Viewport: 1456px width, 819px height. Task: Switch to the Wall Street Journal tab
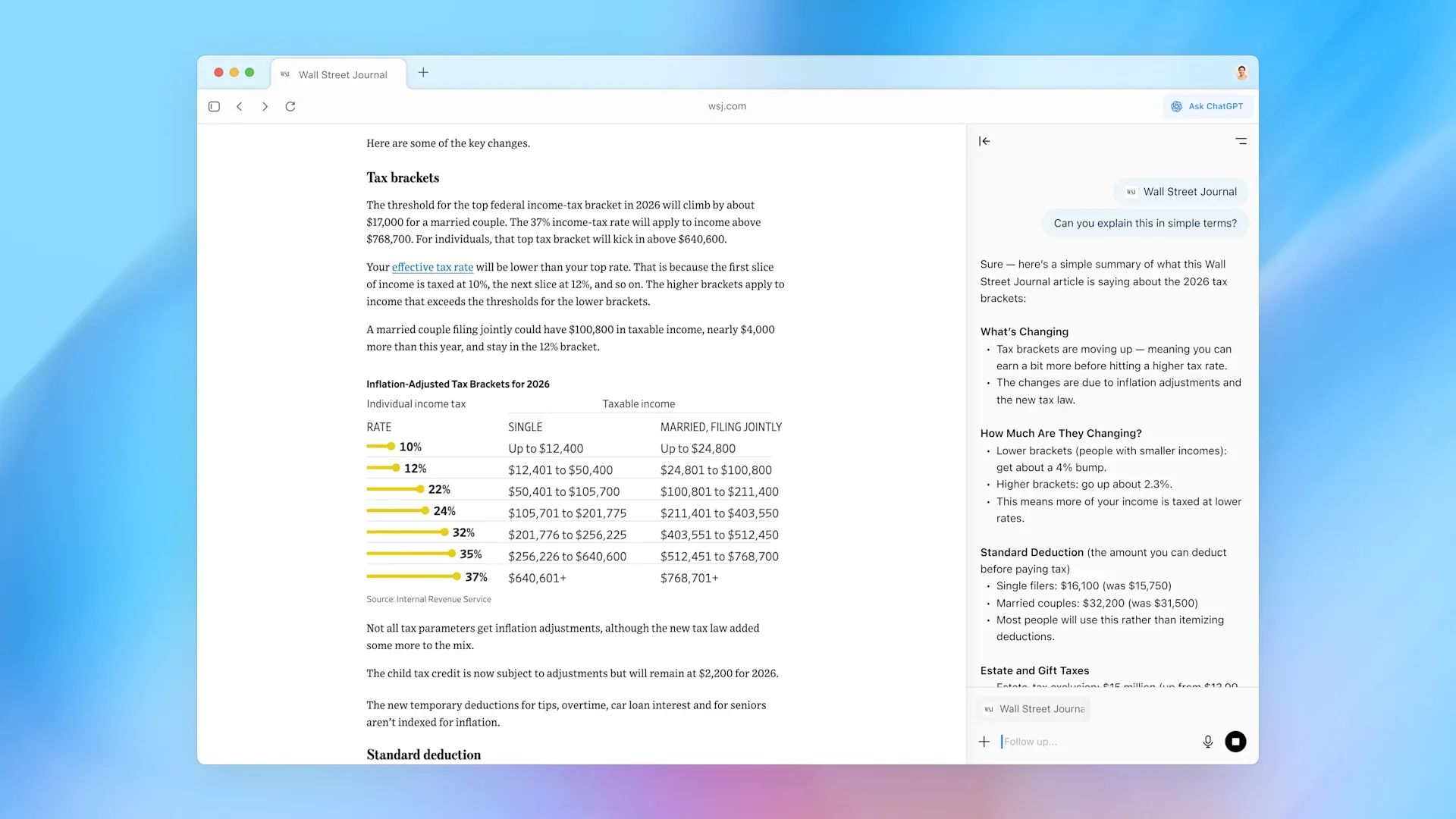coord(339,74)
